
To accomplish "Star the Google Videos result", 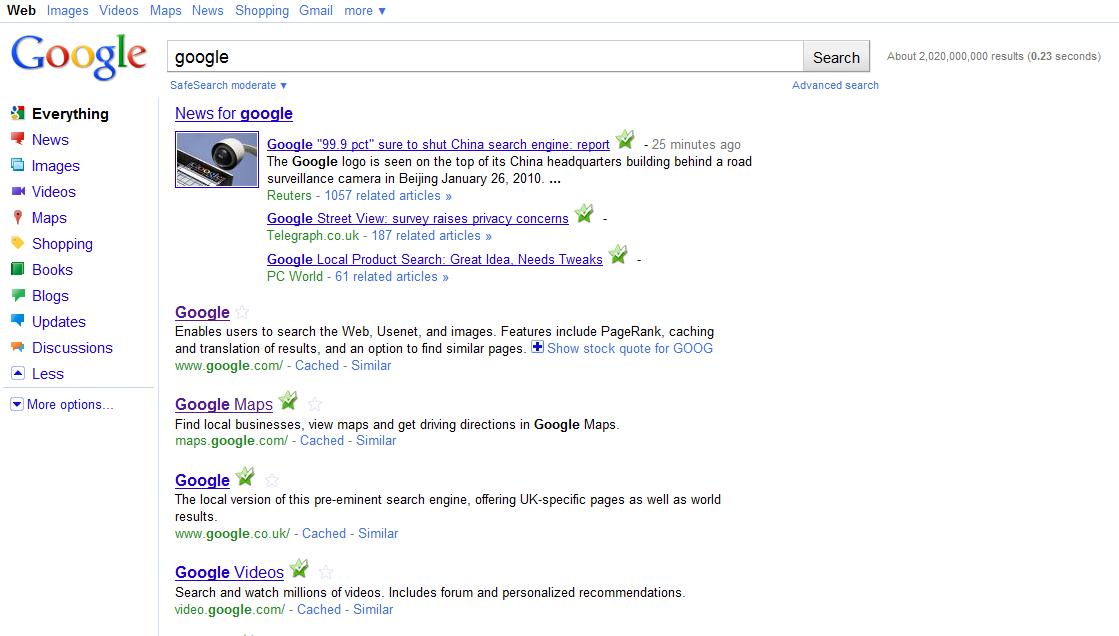I will (x=326, y=572).
